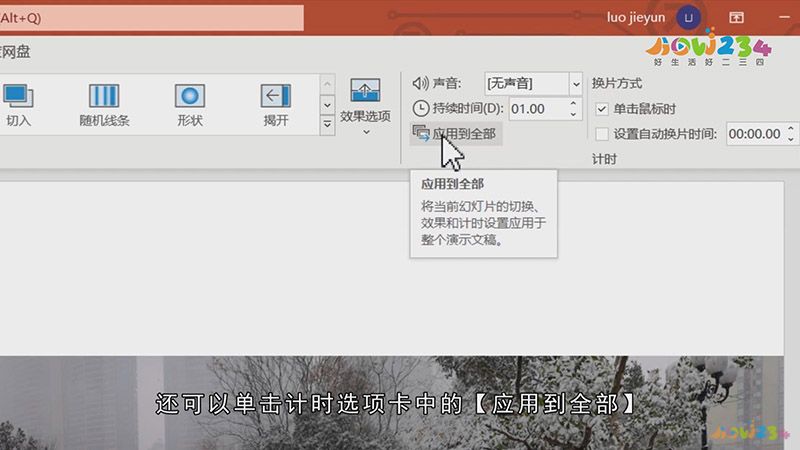The image size is (800, 450).
Task: Select the 随机线条 transition effect
Action: click(104, 105)
